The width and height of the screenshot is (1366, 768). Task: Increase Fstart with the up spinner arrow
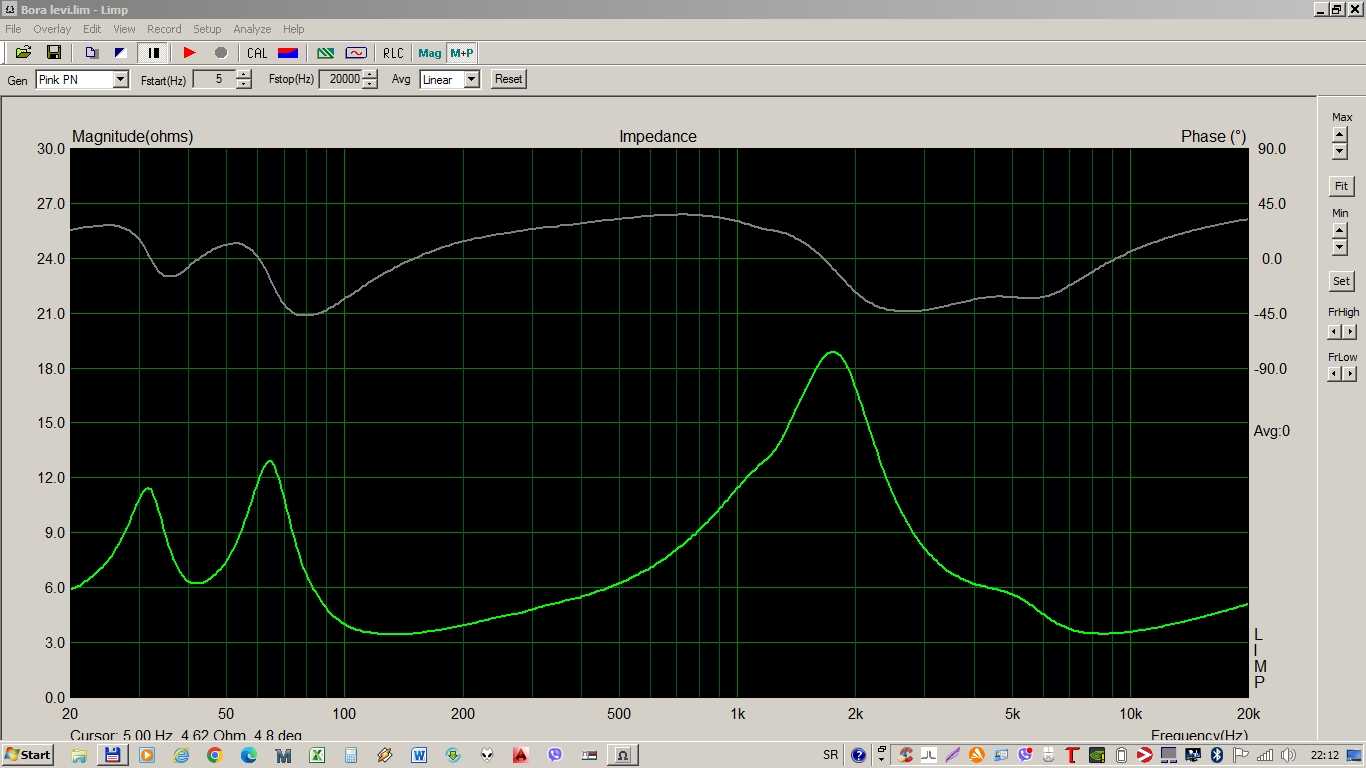(x=244, y=74)
